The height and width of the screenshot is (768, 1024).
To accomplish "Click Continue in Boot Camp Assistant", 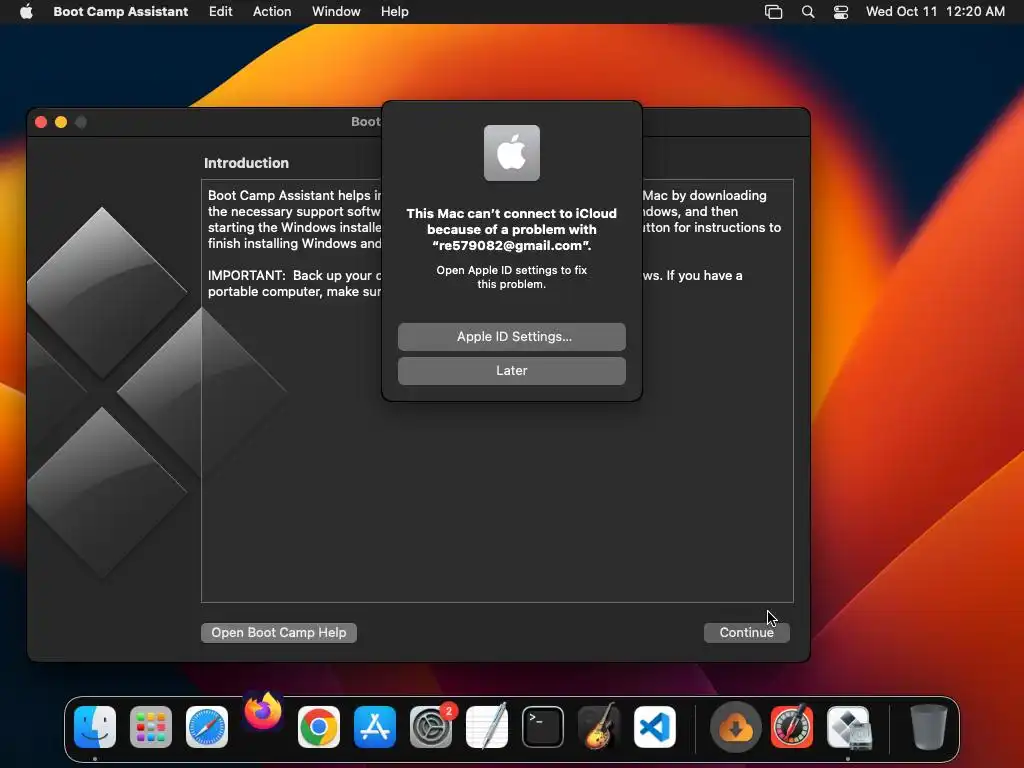I will tap(746, 632).
